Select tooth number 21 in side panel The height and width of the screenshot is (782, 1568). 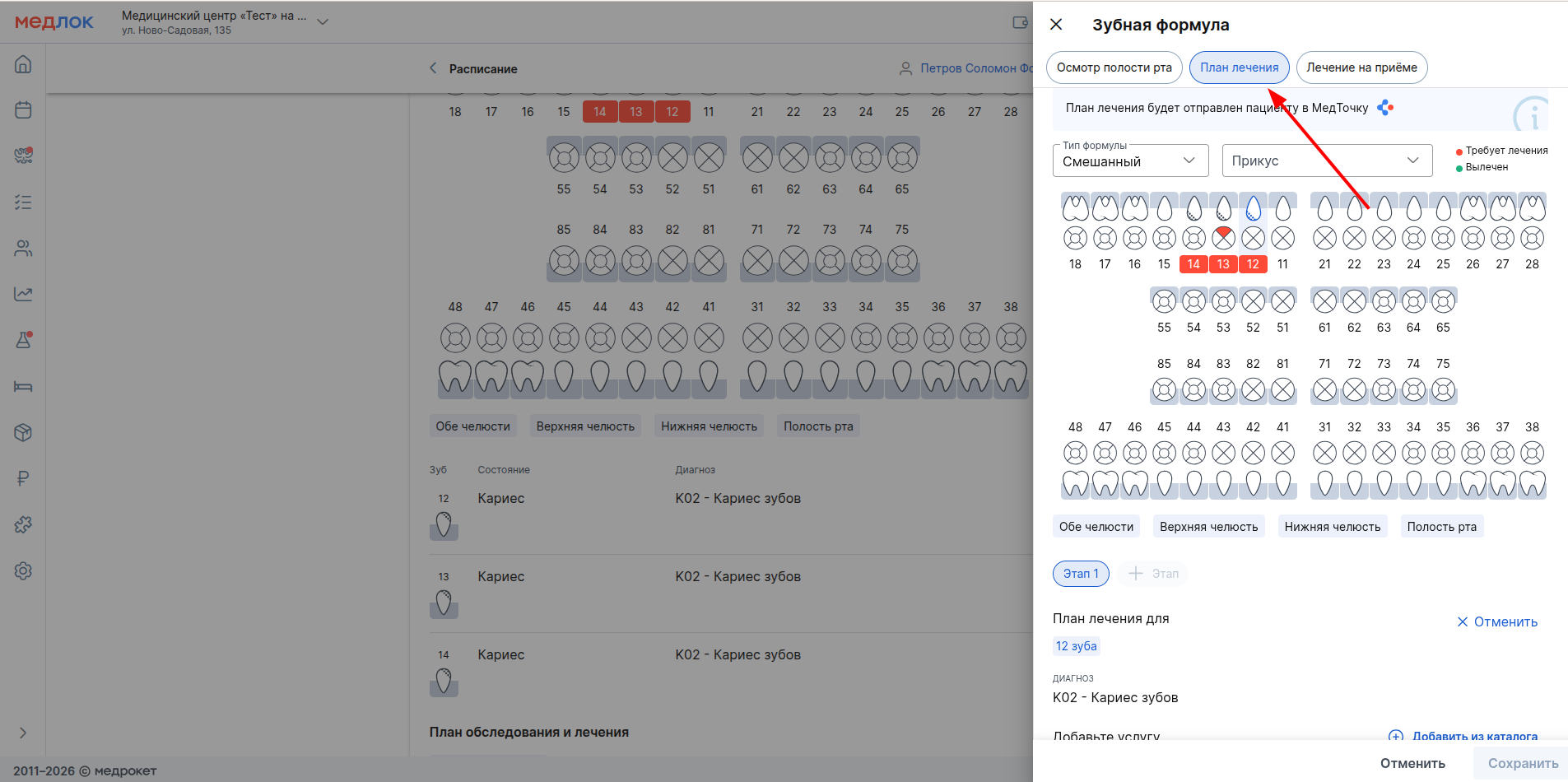[1324, 264]
